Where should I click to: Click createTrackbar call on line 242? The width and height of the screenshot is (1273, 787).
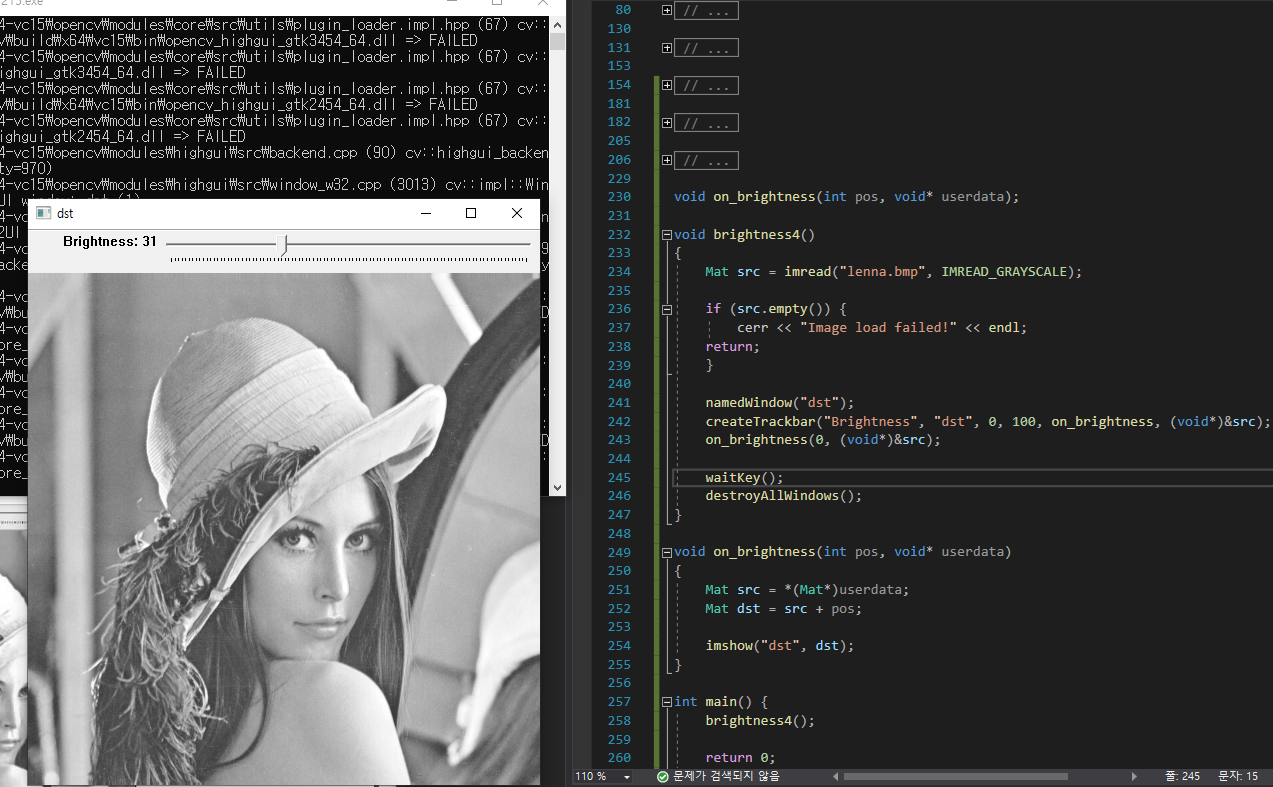(x=988, y=422)
